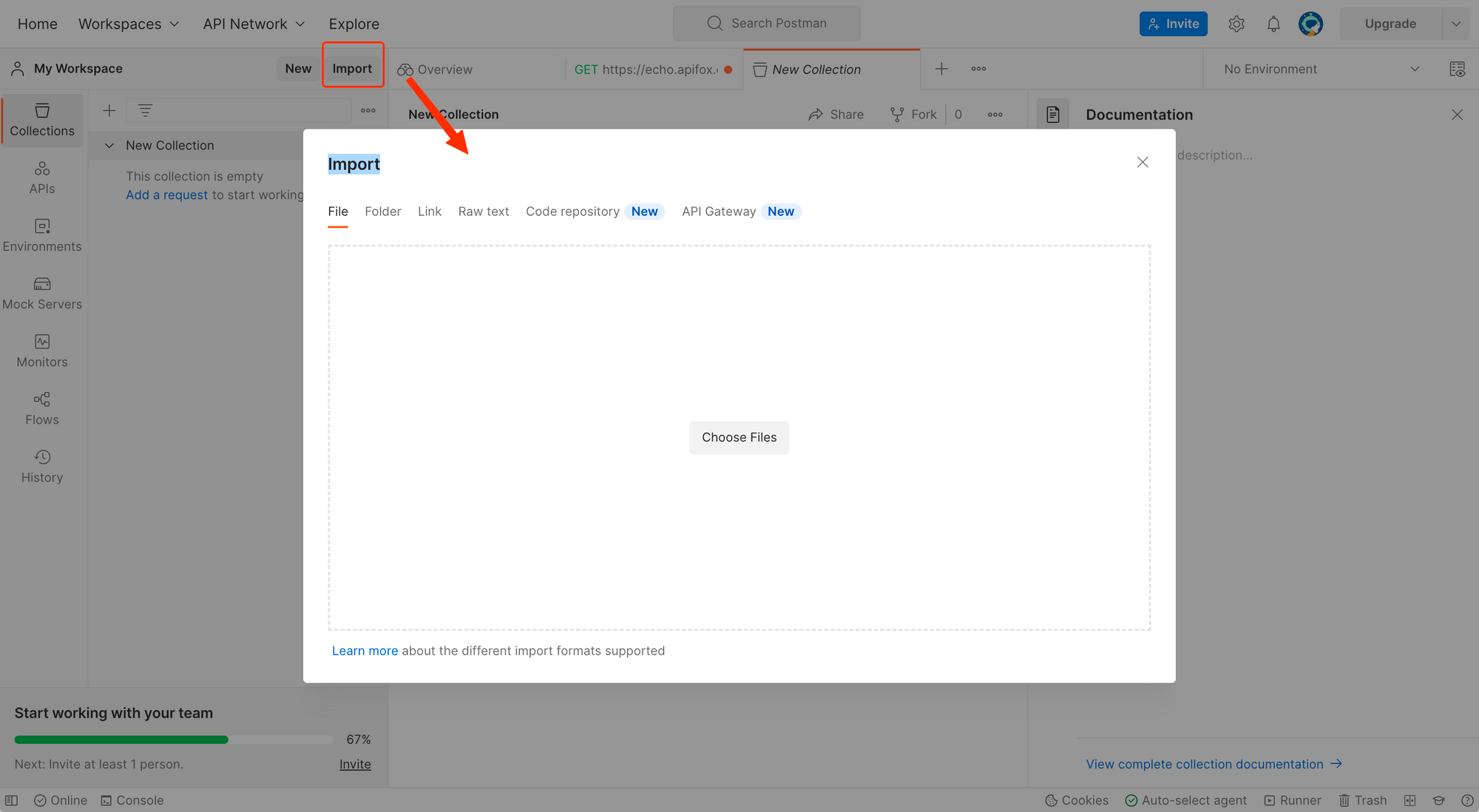1479x812 pixels.
Task: Switch to the Link import tab
Action: (x=430, y=212)
